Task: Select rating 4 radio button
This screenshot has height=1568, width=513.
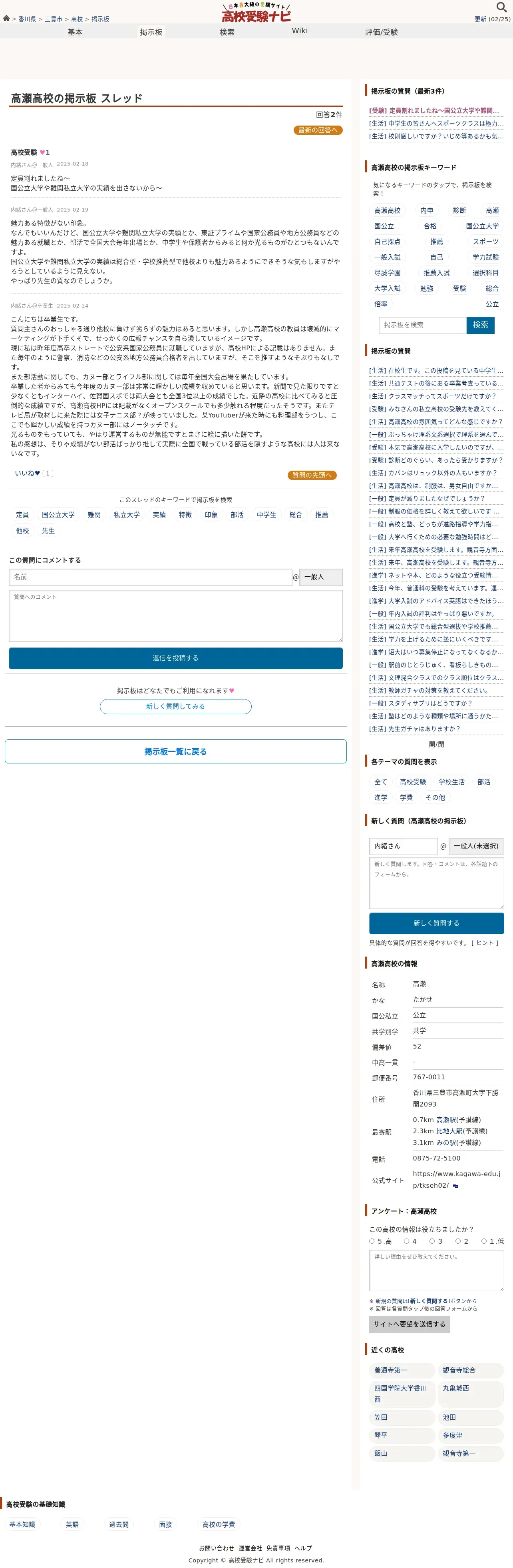Action: [407, 1241]
